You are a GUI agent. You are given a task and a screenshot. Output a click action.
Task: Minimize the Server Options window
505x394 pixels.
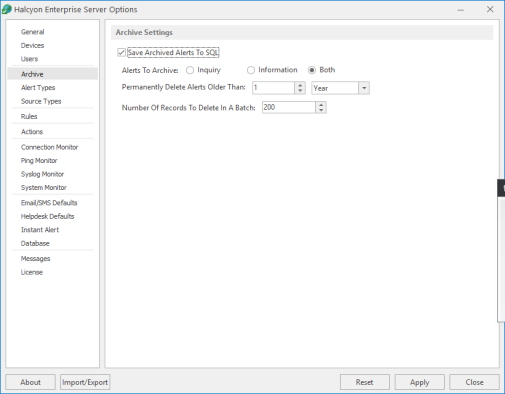click(x=461, y=10)
